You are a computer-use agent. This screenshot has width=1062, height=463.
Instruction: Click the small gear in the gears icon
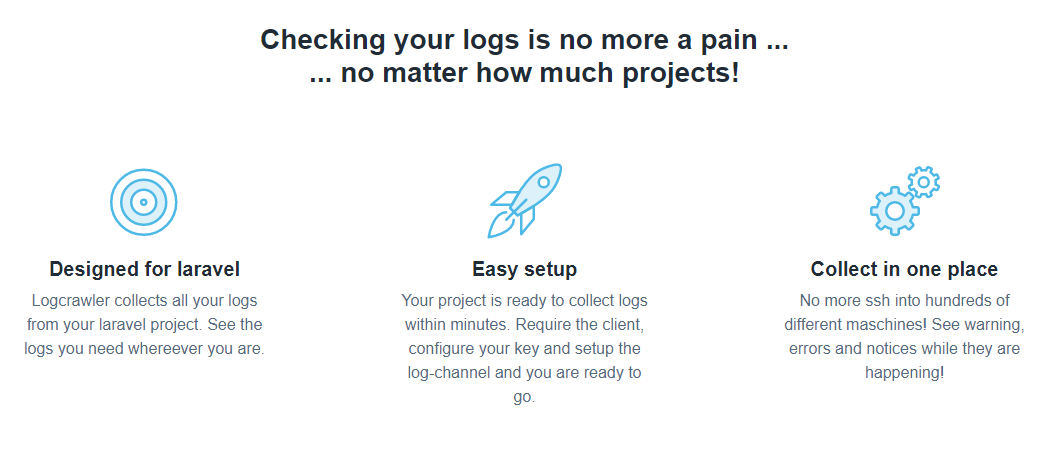(x=925, y=182)
